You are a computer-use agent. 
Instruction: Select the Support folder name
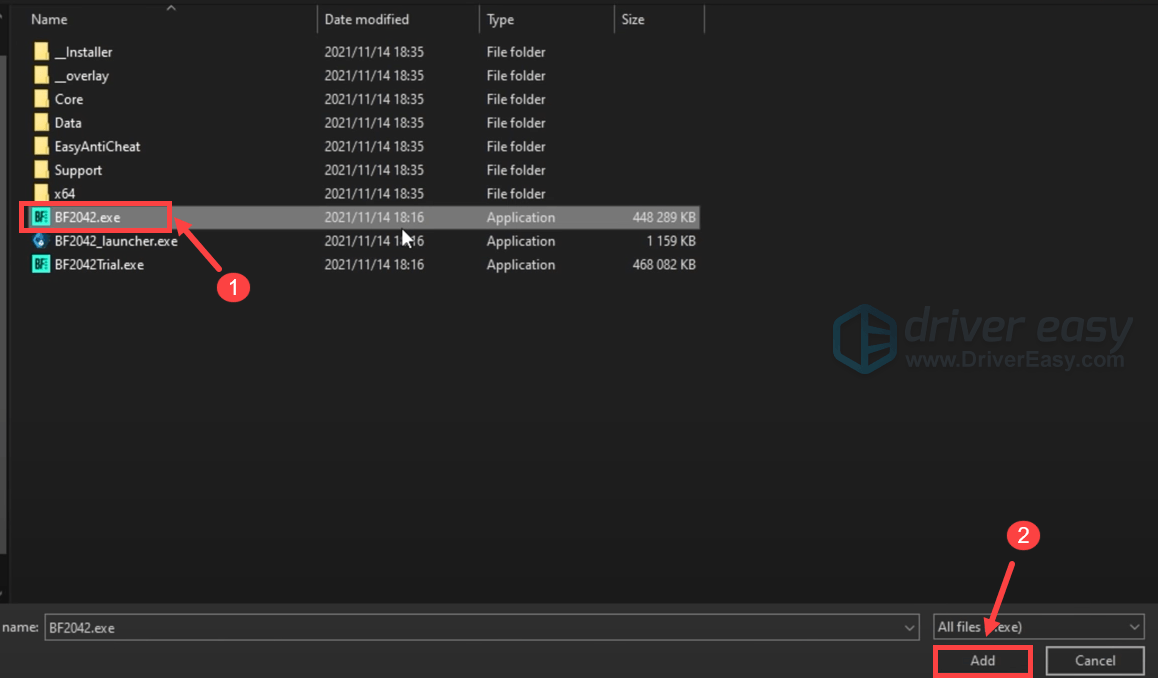(x=78, y=170)
